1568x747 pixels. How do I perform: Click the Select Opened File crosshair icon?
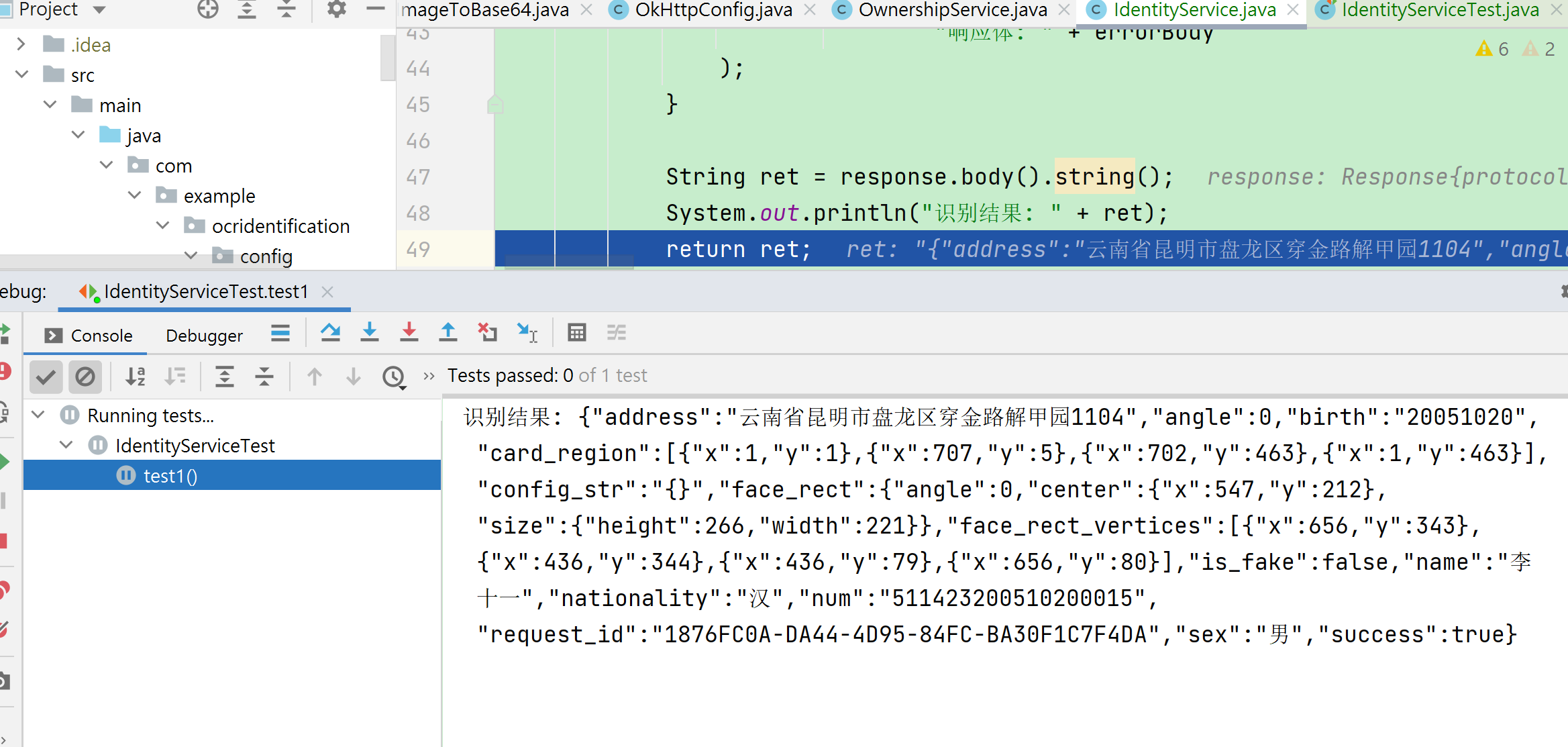coord(208,9)
